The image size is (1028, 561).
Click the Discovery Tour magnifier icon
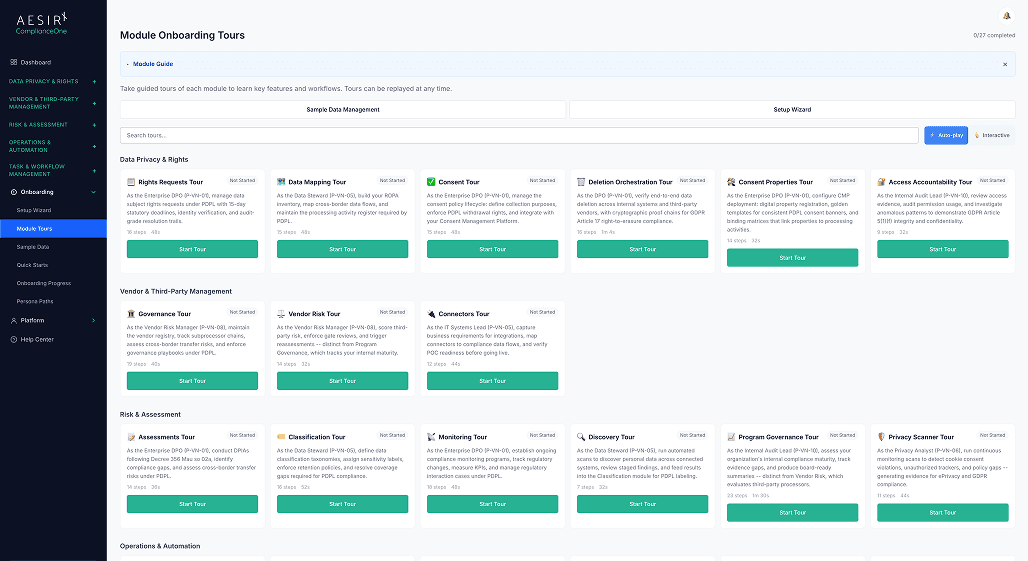pyautogui.click(x=581, y=437)
